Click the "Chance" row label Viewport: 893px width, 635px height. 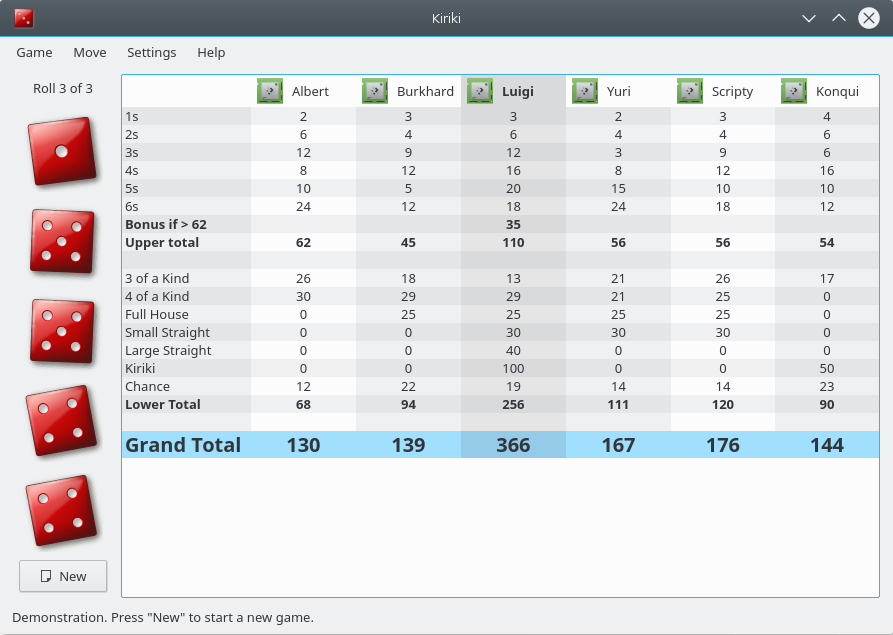pos(148,386)
